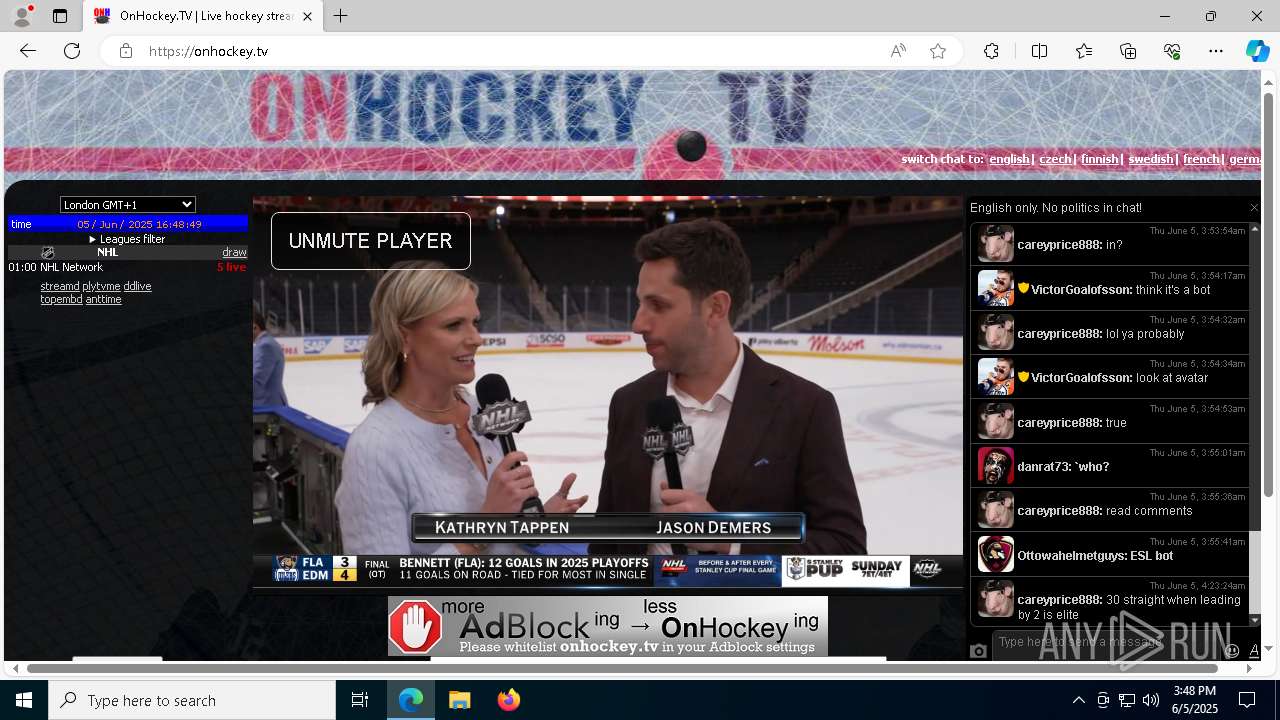Click username Ottowahelmetguys in chat
This screenshot has width=1280, height=720.
pyautogui.click(x=1070, y=556)
